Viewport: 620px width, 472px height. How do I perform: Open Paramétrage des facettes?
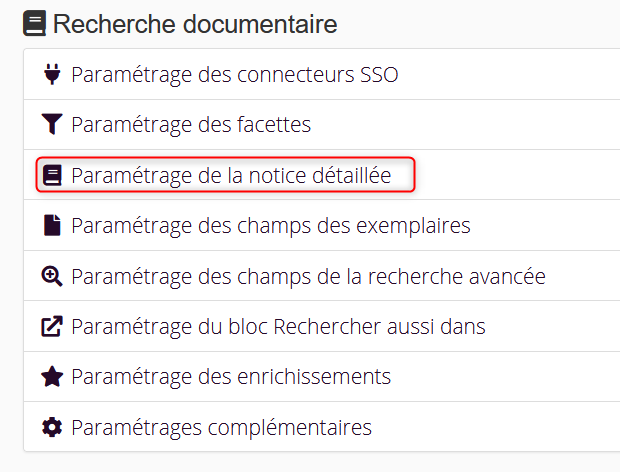tap(191, 125)
